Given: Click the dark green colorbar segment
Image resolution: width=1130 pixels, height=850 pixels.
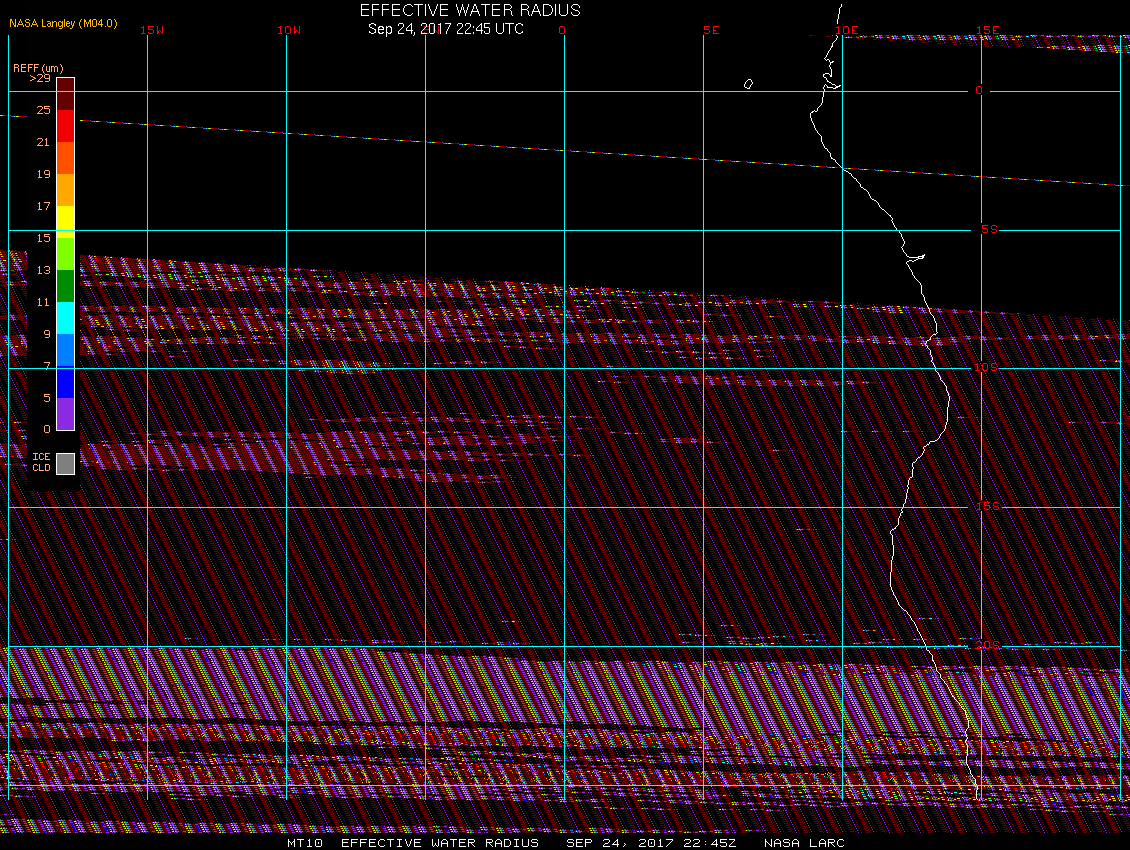Looking at the screenshot, I should click(66, 286).
